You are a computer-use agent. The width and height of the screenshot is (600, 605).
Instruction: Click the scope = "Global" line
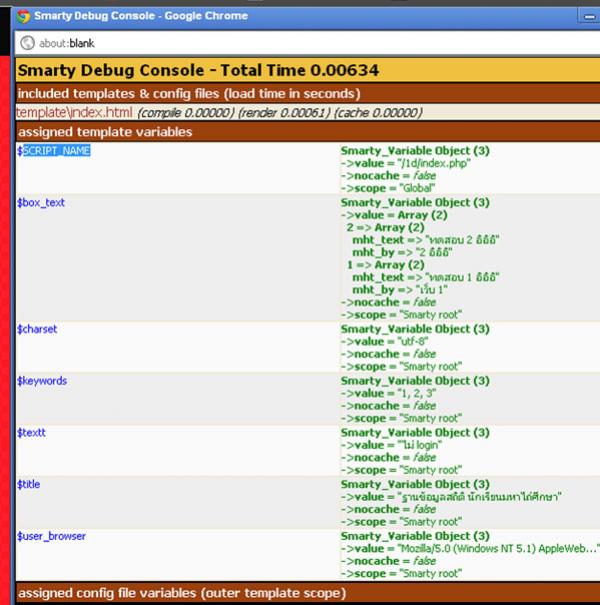pyautogui.click(x=388, y=188)
